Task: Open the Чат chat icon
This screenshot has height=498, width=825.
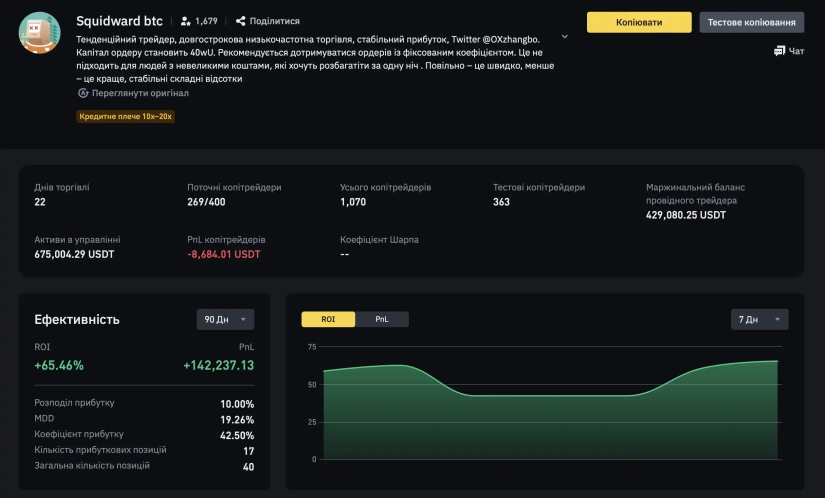Action: point(779,51)
